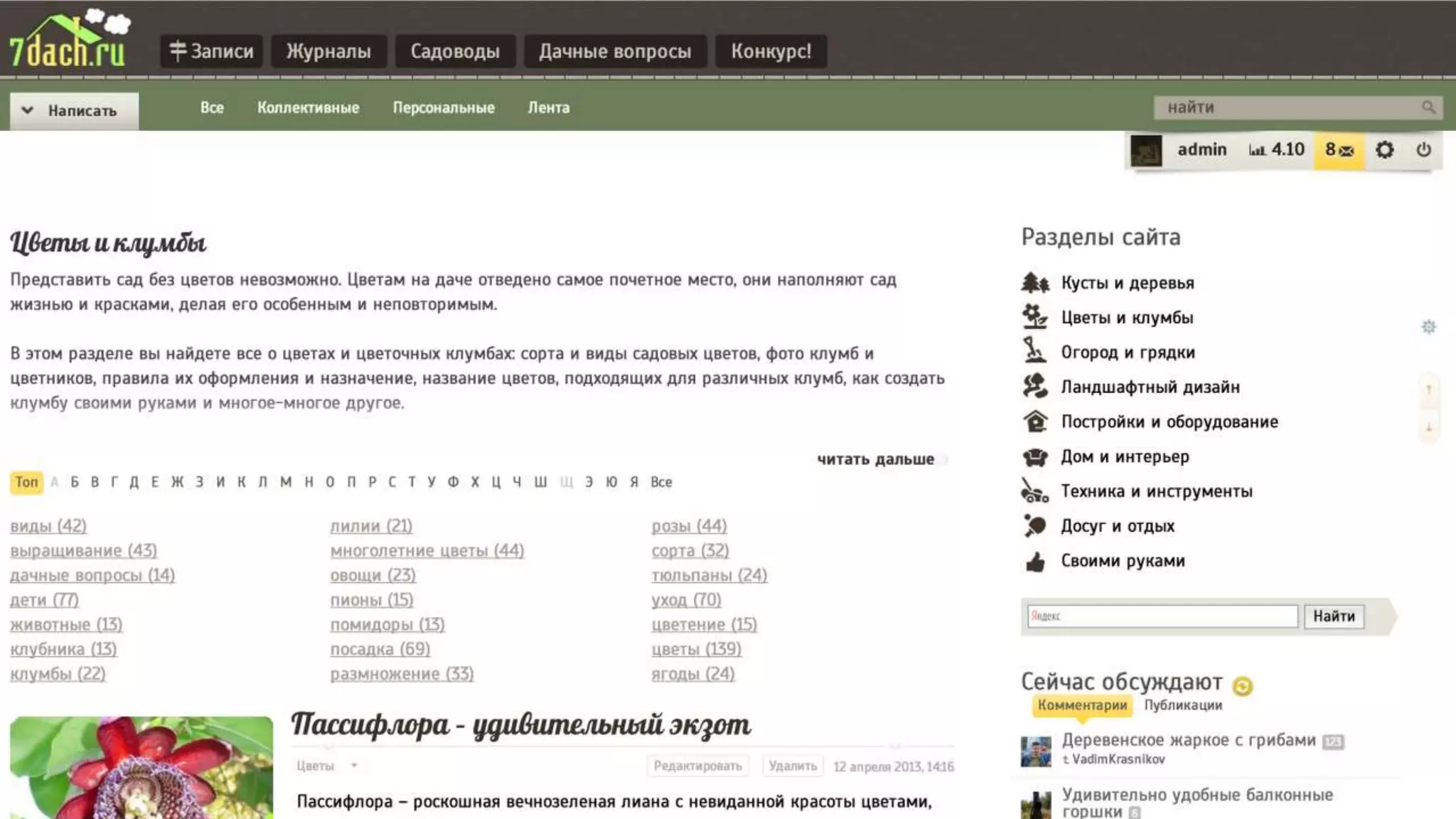Viewport: 1456px width, 819px height.
Task: Open the Журналы menu item
Action: click(328, 51)
